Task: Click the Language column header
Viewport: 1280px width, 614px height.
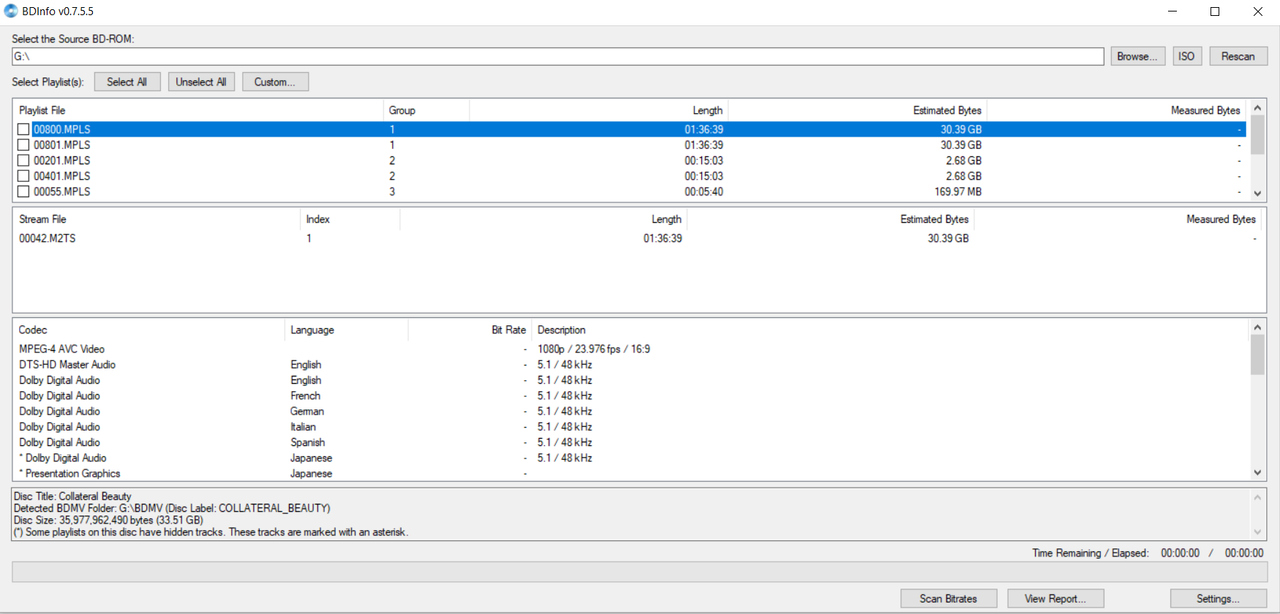Action: [x=346, y=330]
